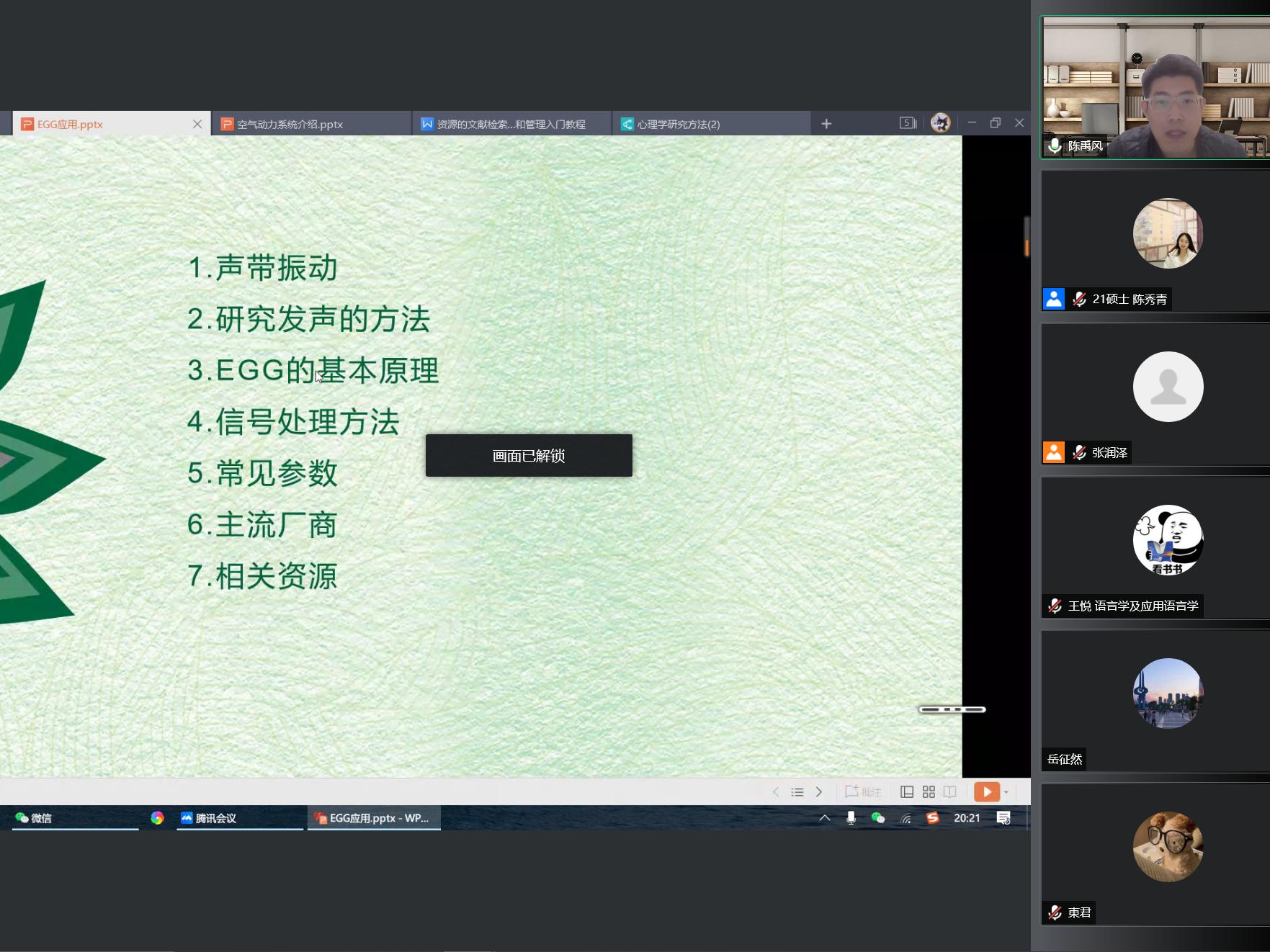Switch to slide sorter grid view

coord(929,792)
